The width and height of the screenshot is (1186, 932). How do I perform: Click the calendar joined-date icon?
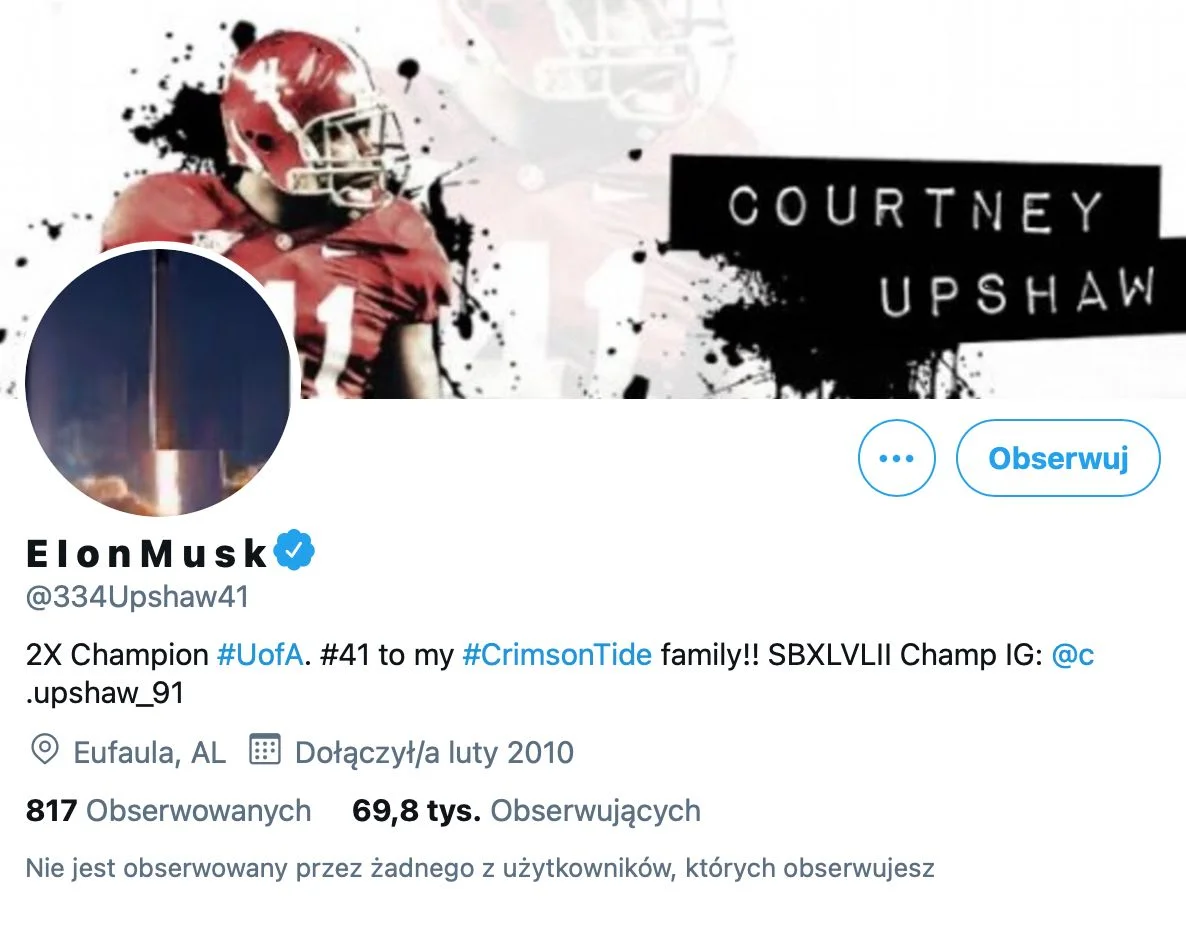click(x=265, y=749)
